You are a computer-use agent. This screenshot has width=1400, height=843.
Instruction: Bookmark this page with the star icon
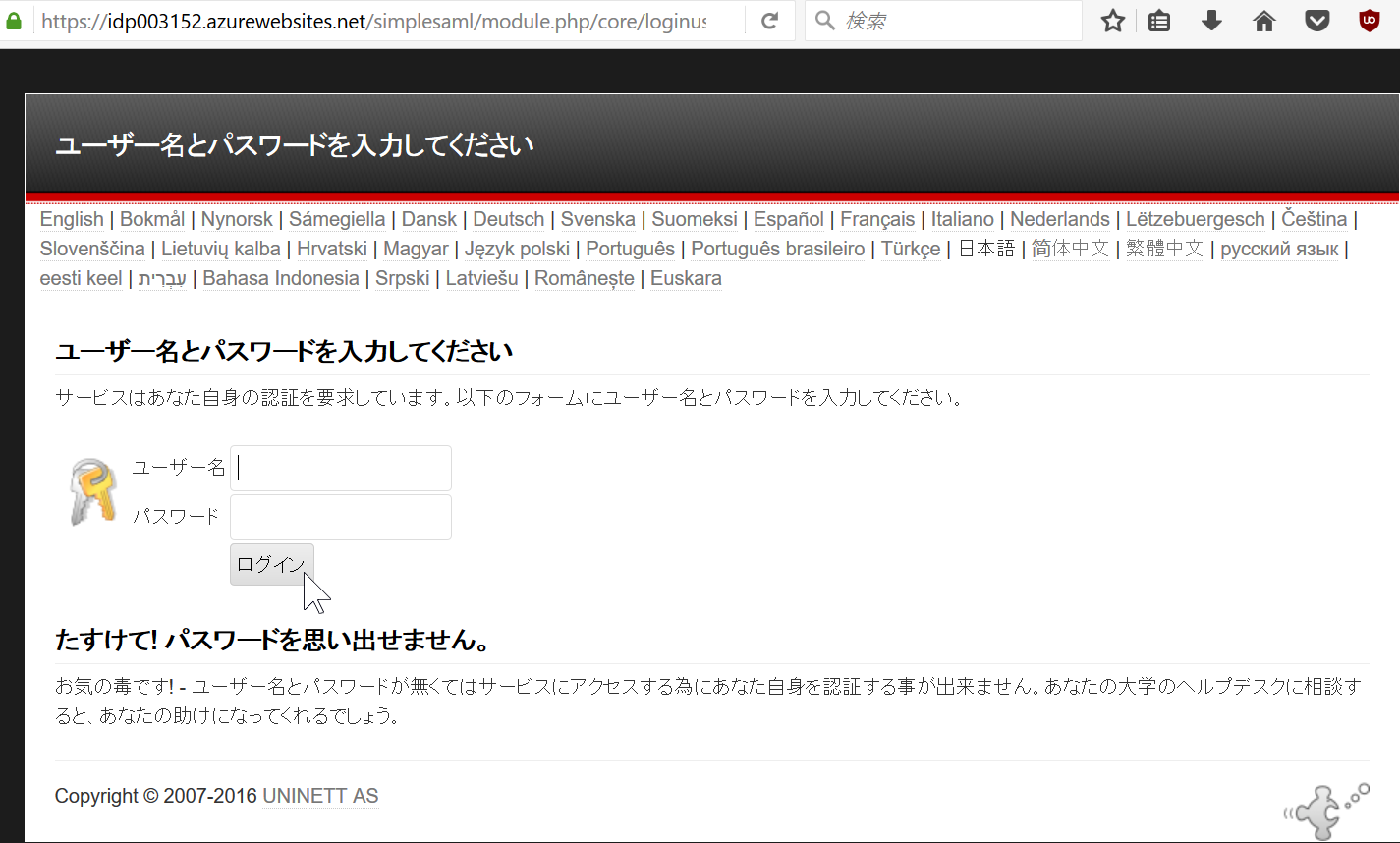point(1112,20)
